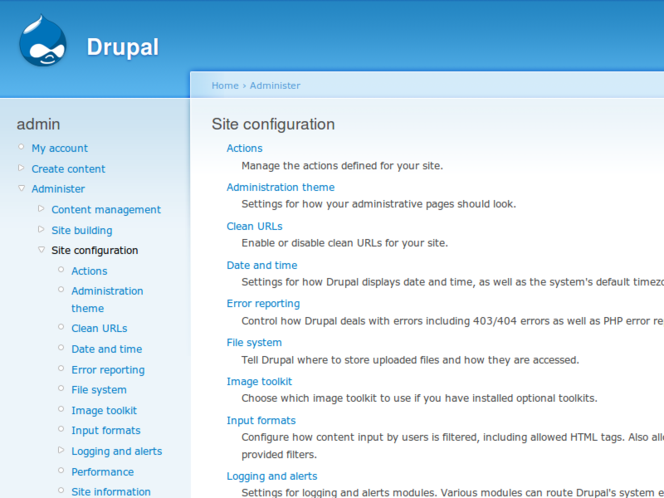The image size is (664, 498).
Task: Select Input formats in the sidebar tree
Action: pos(105,430)
